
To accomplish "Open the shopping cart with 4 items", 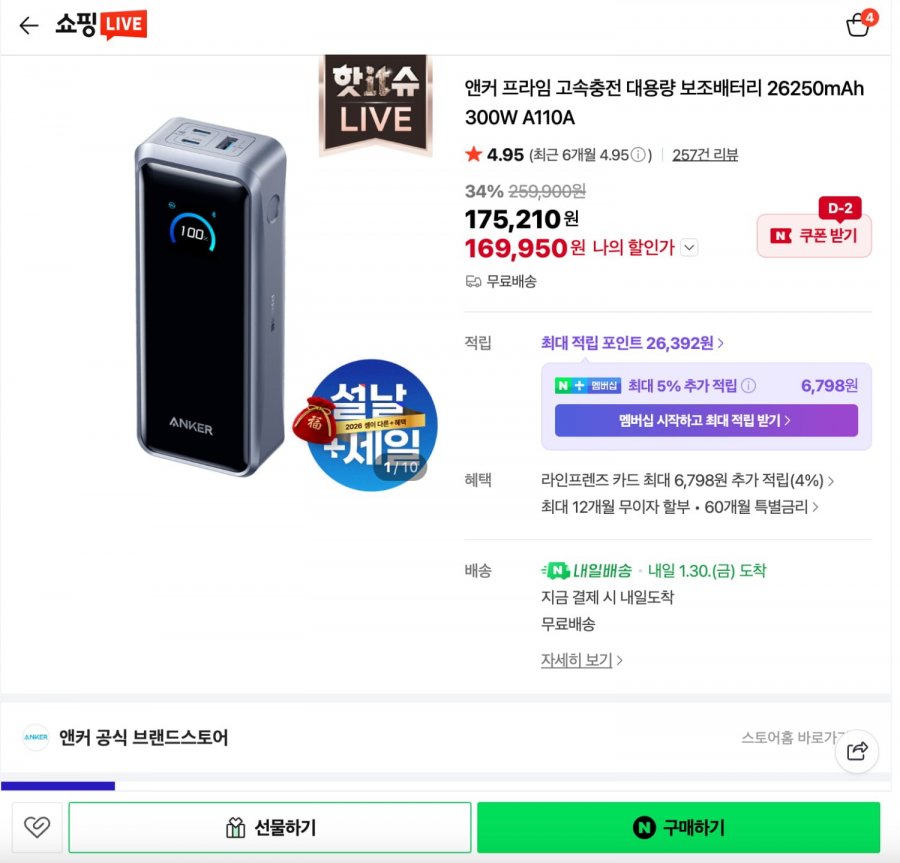I will 858,25.
